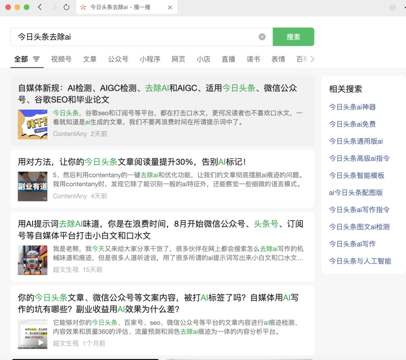This screenshot has height=360, width=406.
Task: Open related search 今日头条ai神器
Action: 352,107
